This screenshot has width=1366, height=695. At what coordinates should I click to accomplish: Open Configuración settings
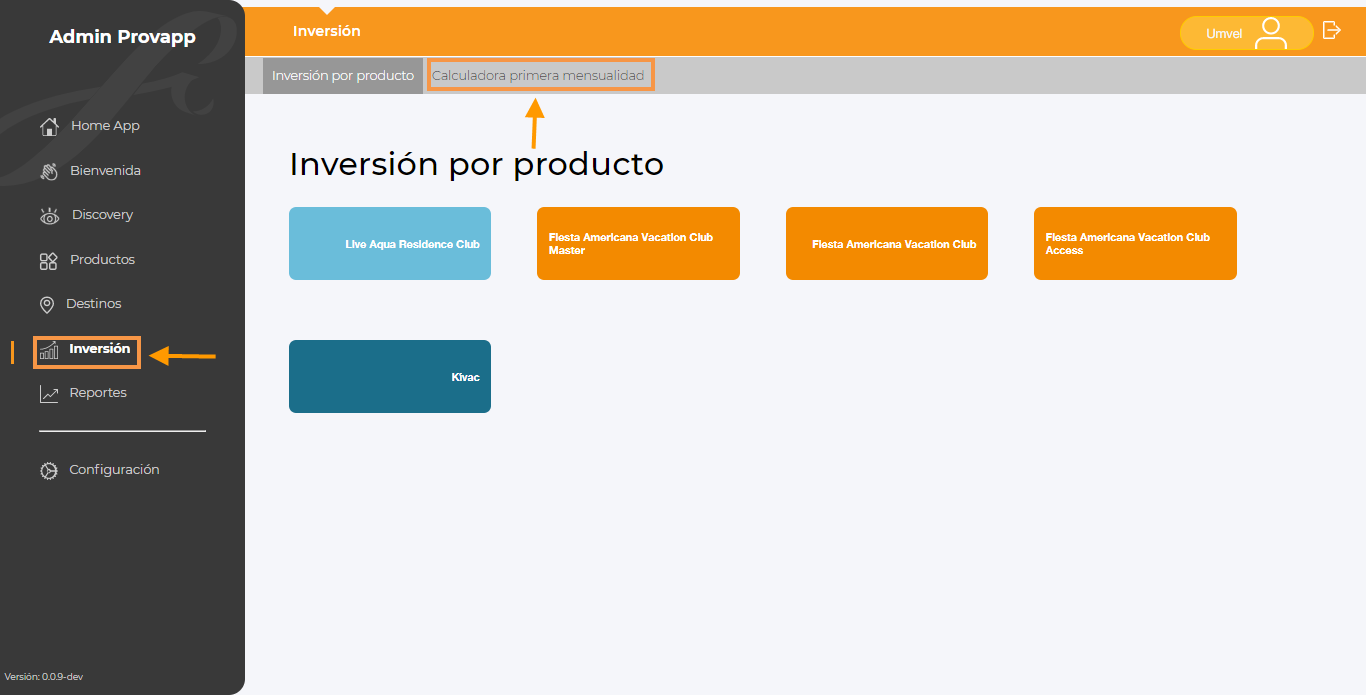click(114, 470)
